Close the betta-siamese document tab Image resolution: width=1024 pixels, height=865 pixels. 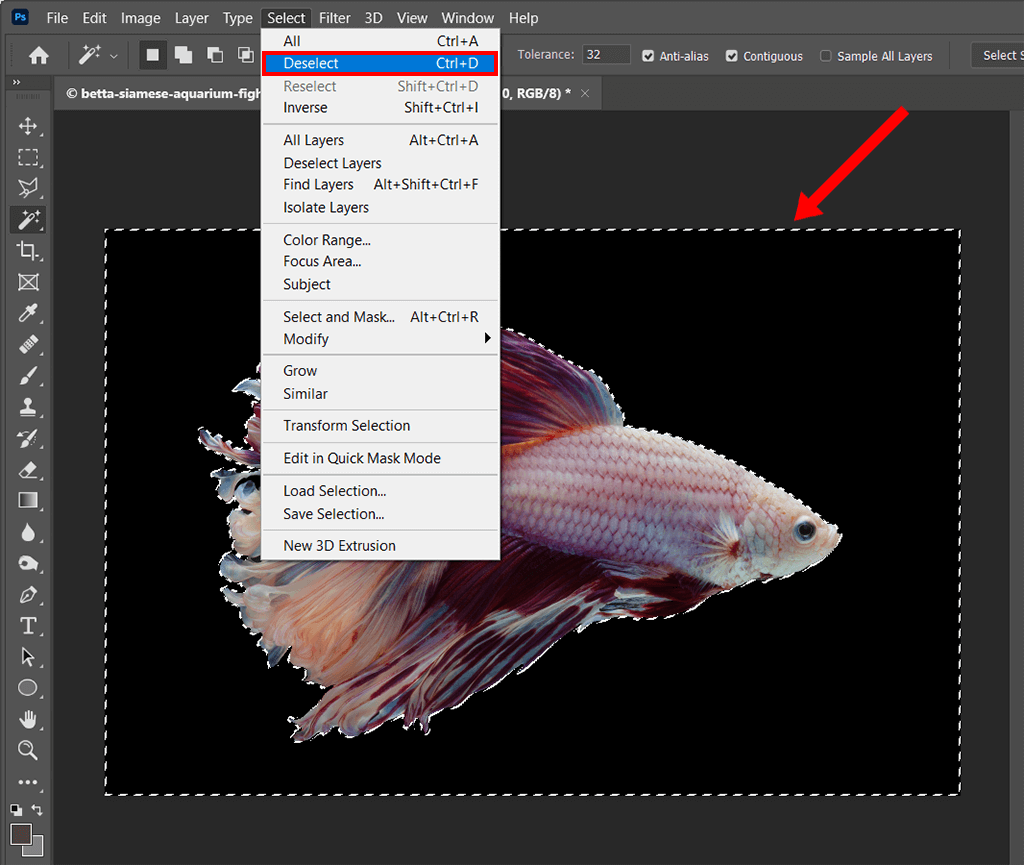[585, 93]
